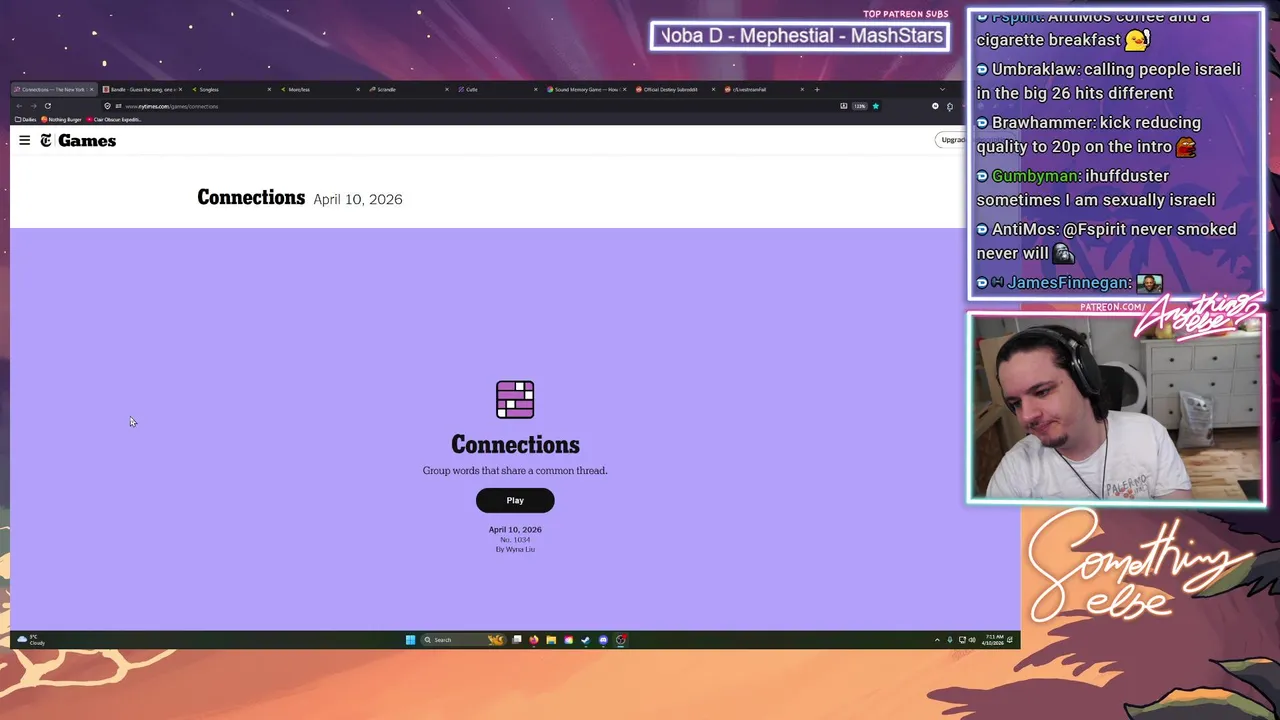1280x720 pixels.
Task: Open the clock and date in taskbar
Action: [x=993, y=640]
